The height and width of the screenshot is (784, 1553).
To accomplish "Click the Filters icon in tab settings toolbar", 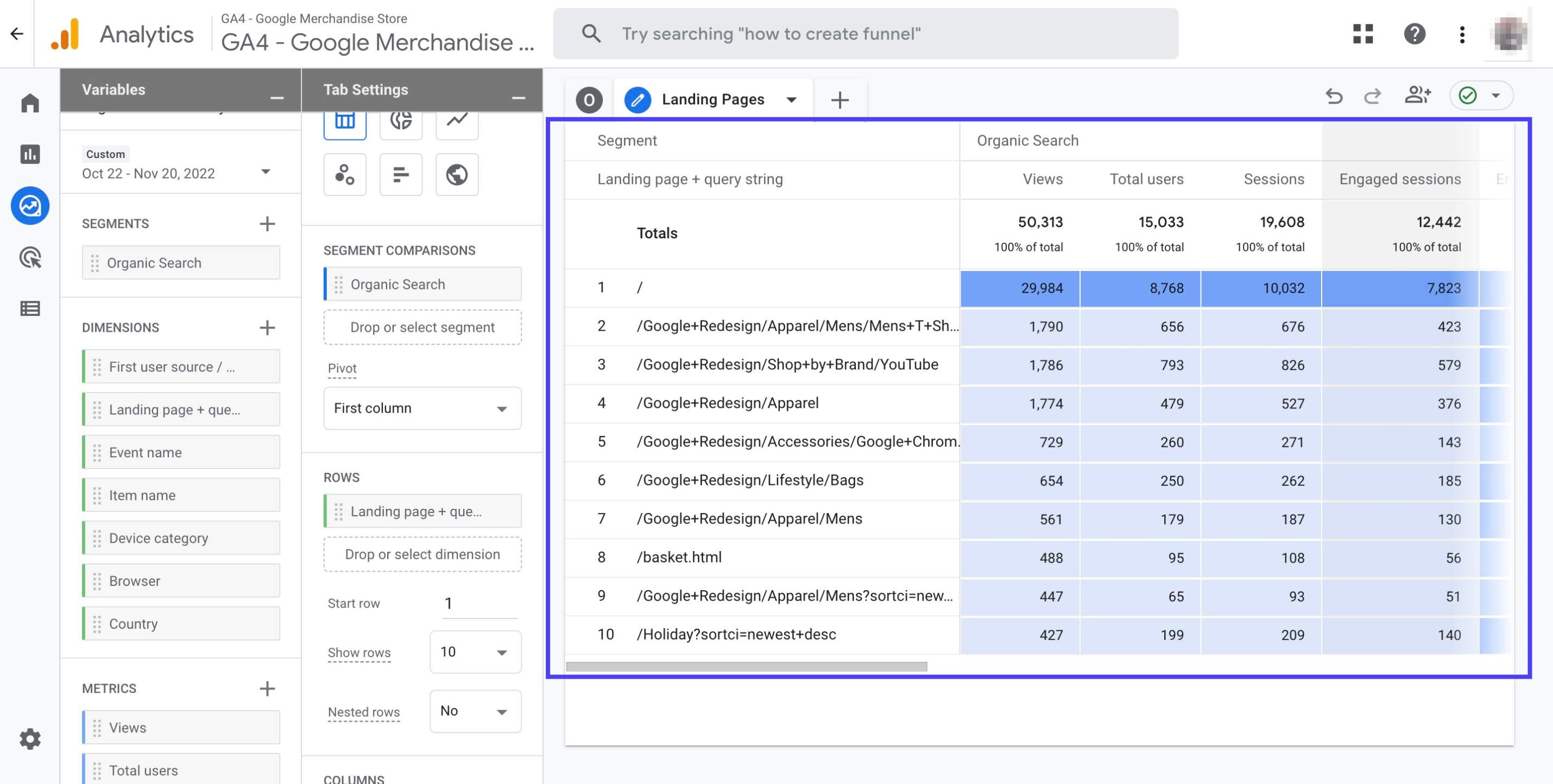I will pos(400,174).
